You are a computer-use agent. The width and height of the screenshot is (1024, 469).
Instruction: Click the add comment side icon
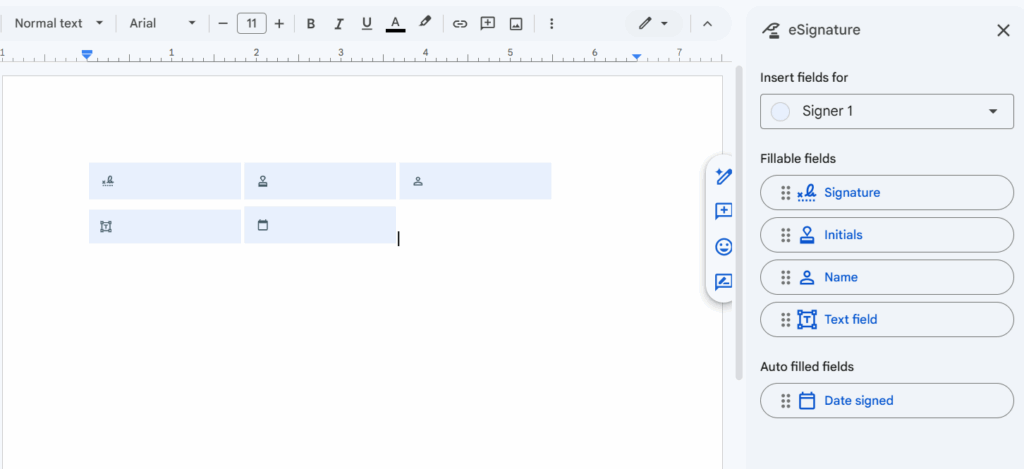(x=723, y=211)
